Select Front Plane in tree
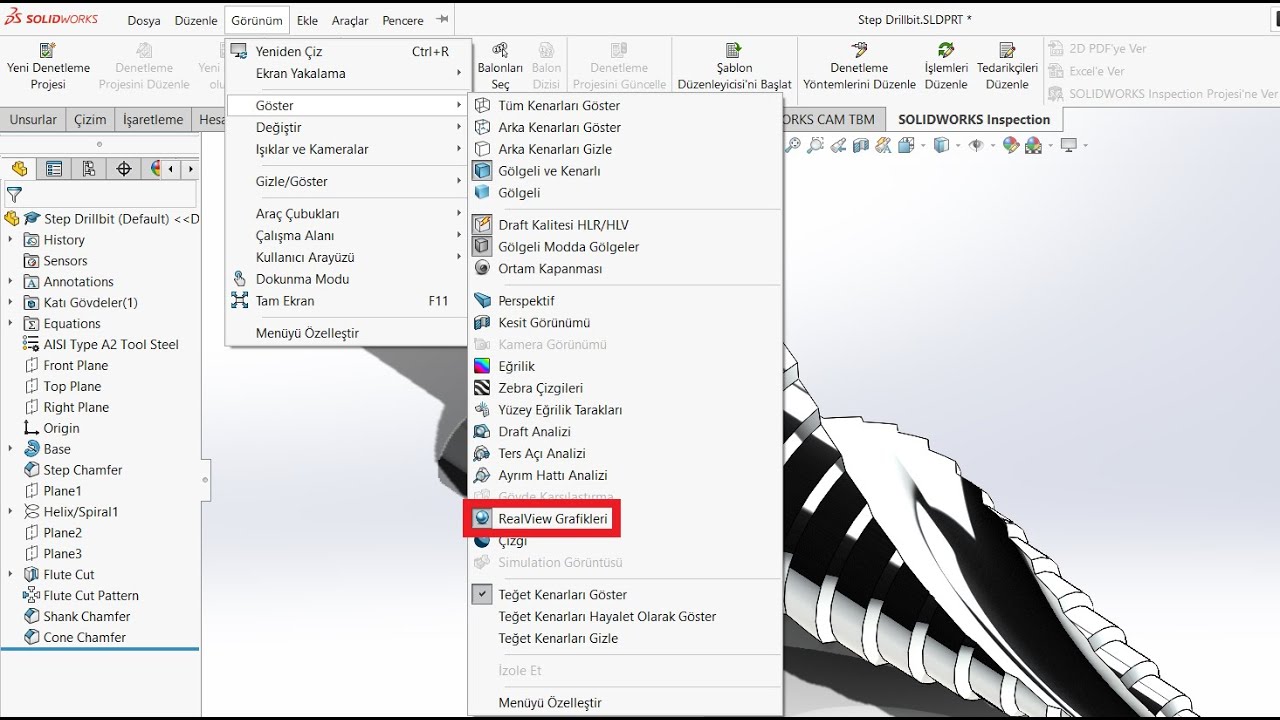This screenshot has width=1280, height=720. [76, 366]
